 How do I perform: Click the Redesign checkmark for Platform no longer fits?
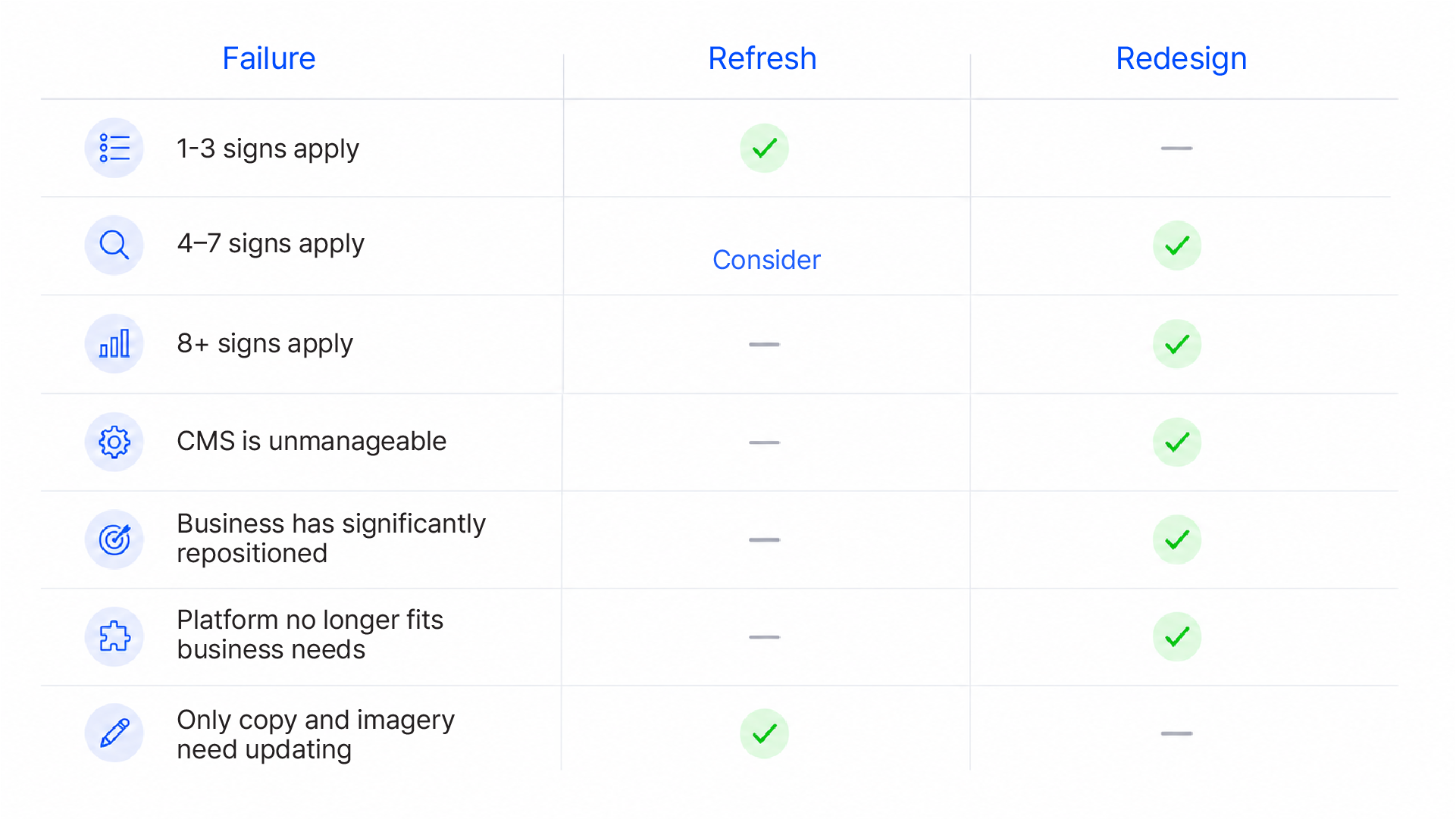[1177, 636]
